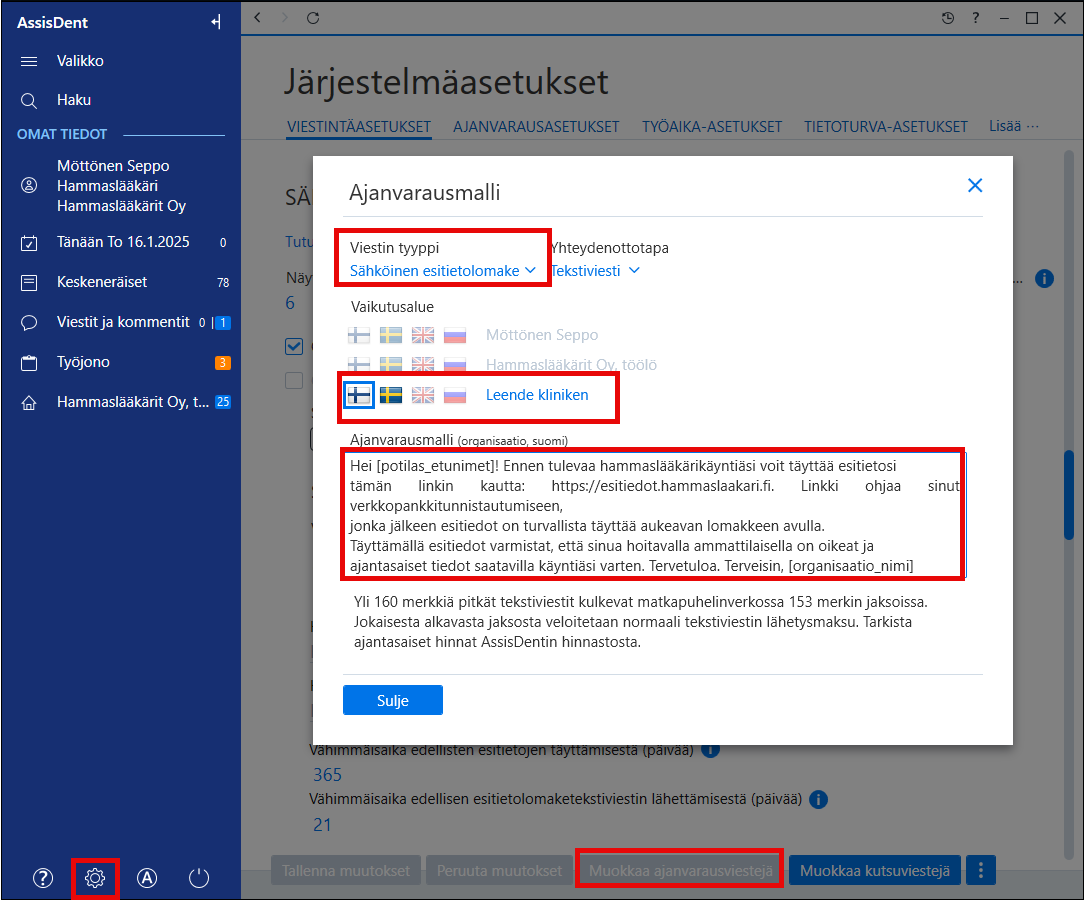The width and height of the screenshot is (1084, 900).
Task: Click Muokkaa ajanvarausviestejä button
Action: tap(681, 871)
